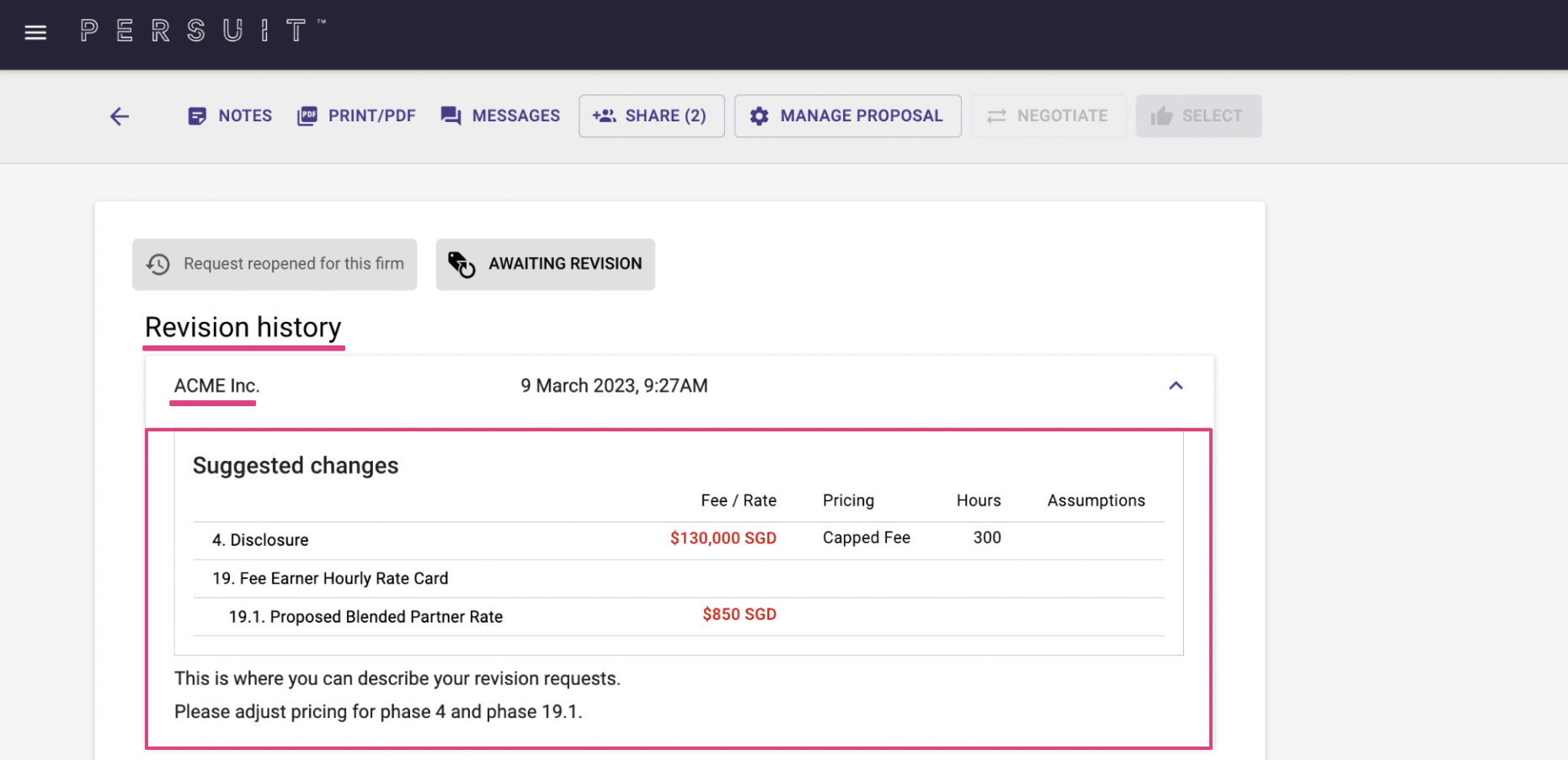Click the Share (2) button
Image resolution: width=1568 pixels, height=760 pixels.
tap(651, 116)
